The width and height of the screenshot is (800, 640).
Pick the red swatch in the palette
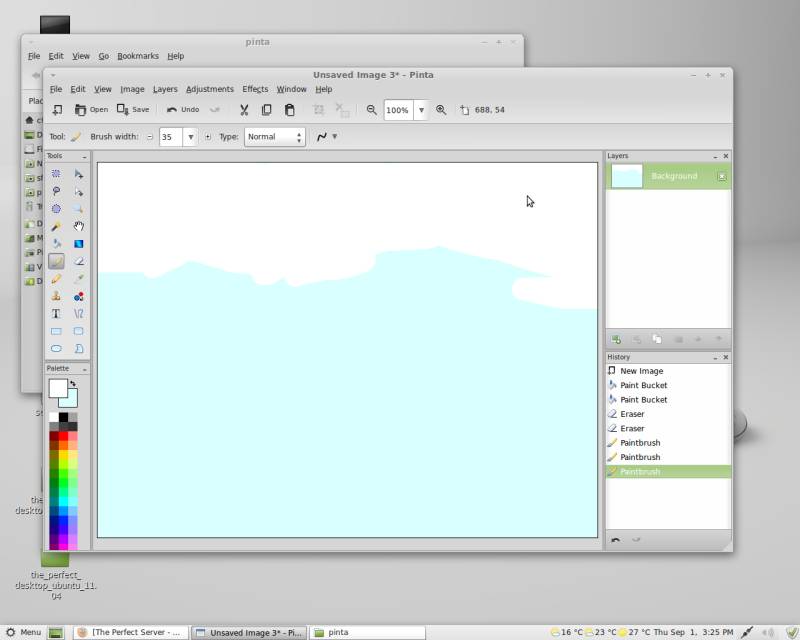[64, 436]
